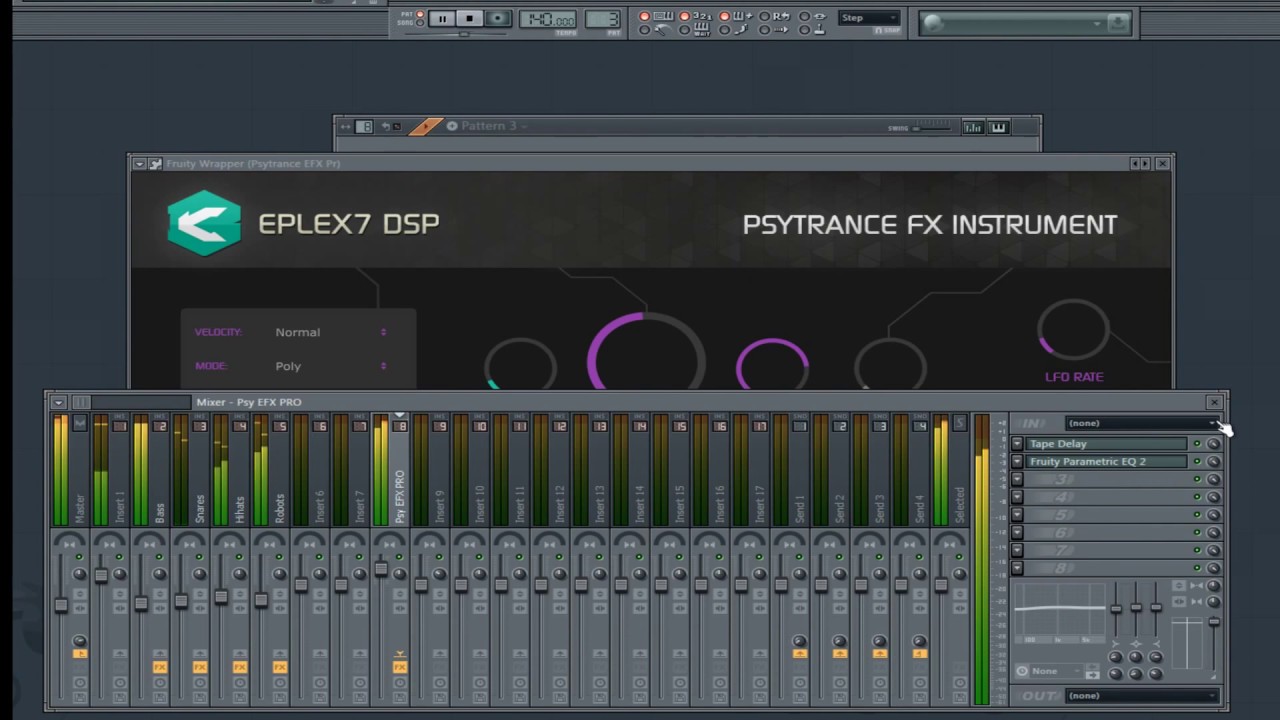This screenshot has width=1280, height=720.
Task: Select empty effect slot 5
Action: (x=1107, y=515)
